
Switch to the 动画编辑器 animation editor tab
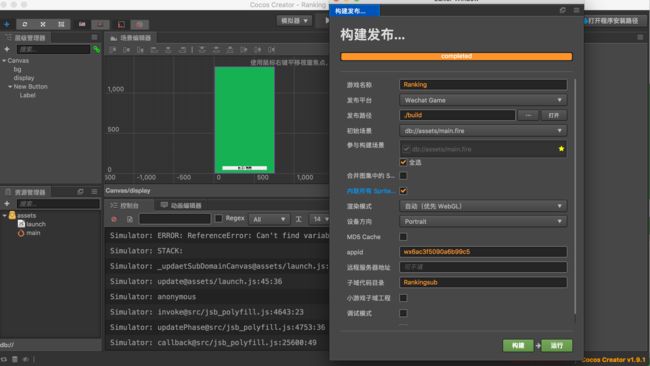point(181,205)
